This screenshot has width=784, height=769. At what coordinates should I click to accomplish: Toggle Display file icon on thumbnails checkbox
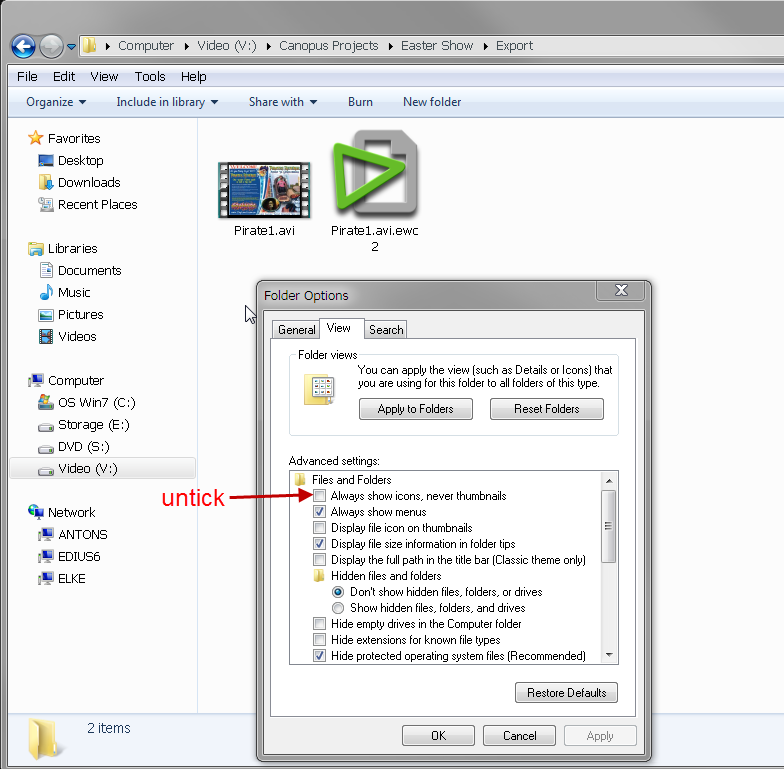(320, 528)
